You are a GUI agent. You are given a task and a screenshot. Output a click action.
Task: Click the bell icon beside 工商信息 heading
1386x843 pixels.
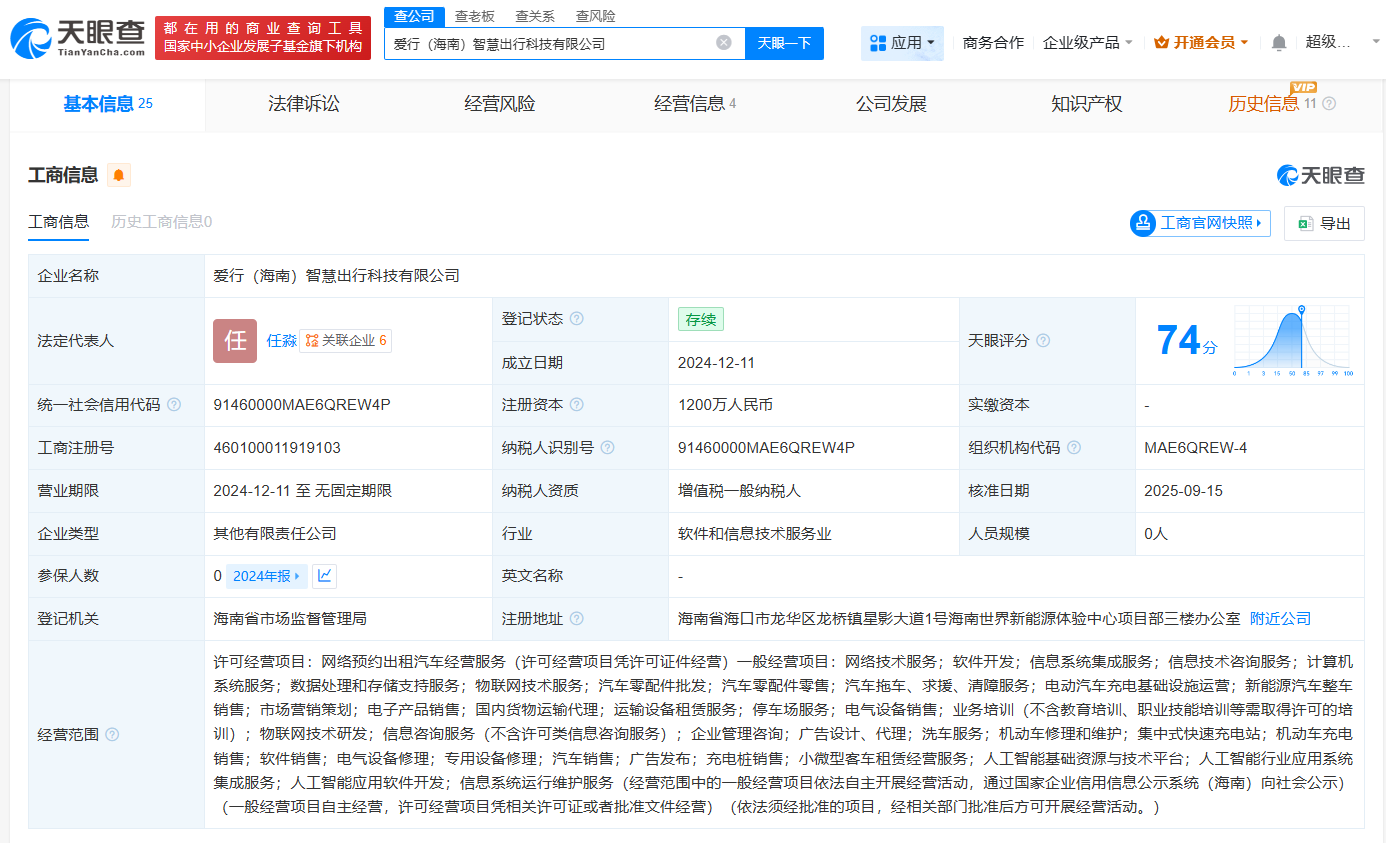coord(119,175)
